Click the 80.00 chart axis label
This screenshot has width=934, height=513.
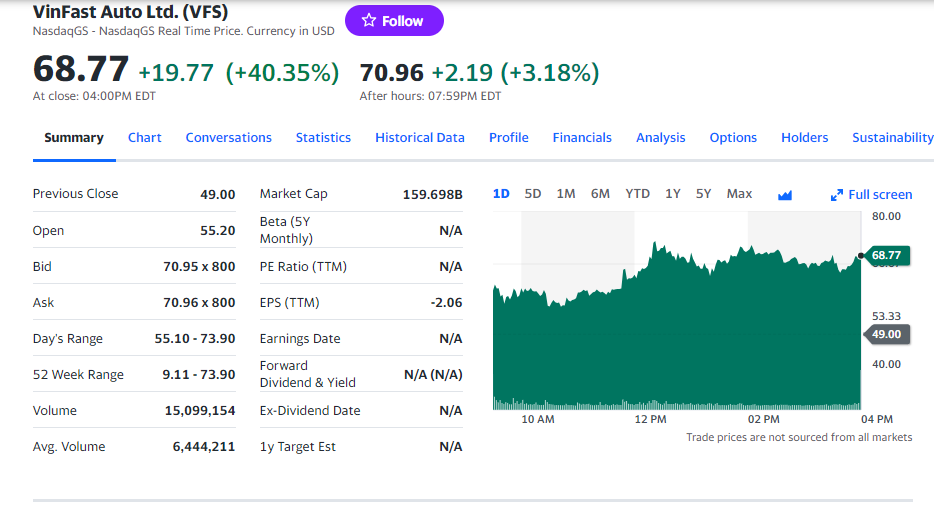886,216
